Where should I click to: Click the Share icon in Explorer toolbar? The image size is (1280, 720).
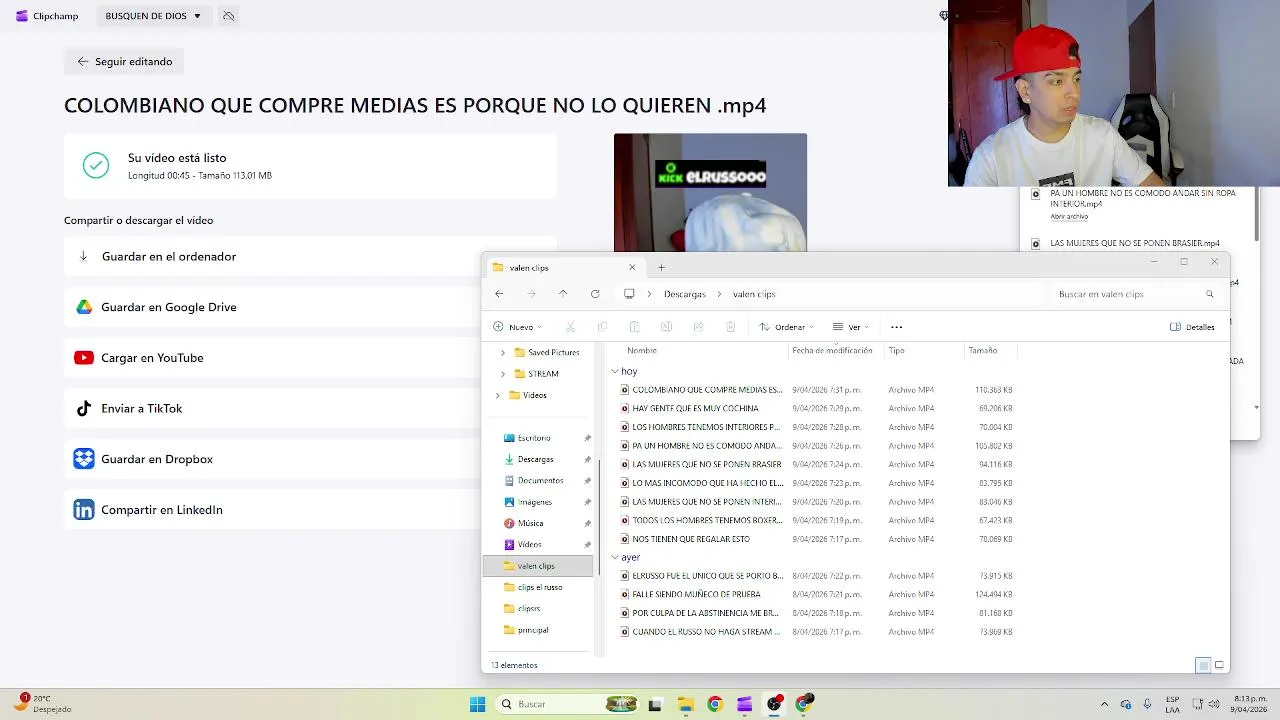[698, 327]
